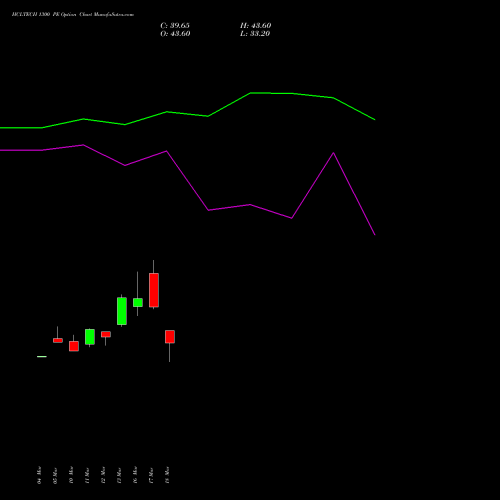This screenshot has width=500, height=500.
Task: Select the 04 Mar date label
Action: (39, 475)
